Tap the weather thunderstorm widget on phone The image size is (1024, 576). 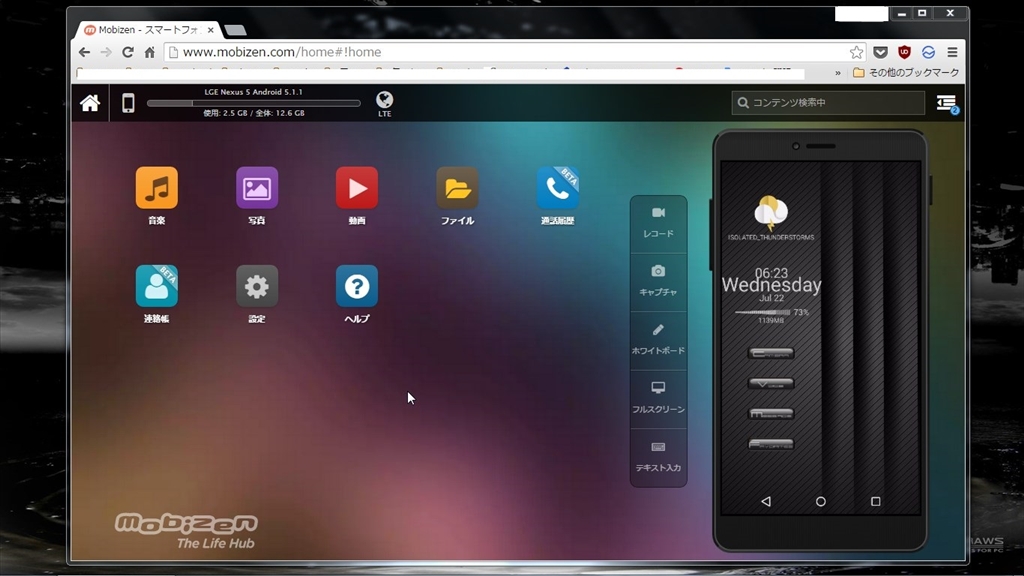tap(771, 218)
